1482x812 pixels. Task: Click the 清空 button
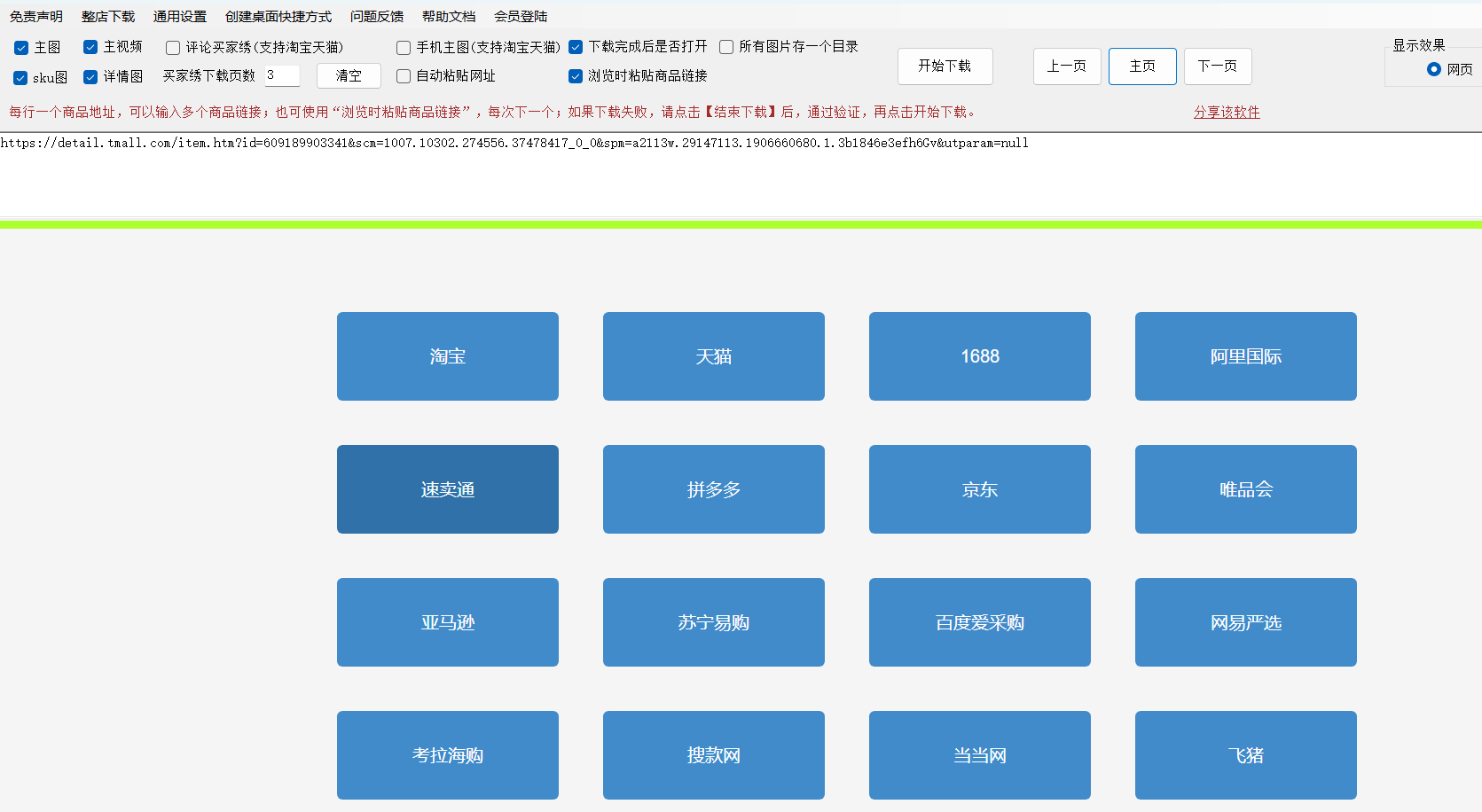(349, 76)
